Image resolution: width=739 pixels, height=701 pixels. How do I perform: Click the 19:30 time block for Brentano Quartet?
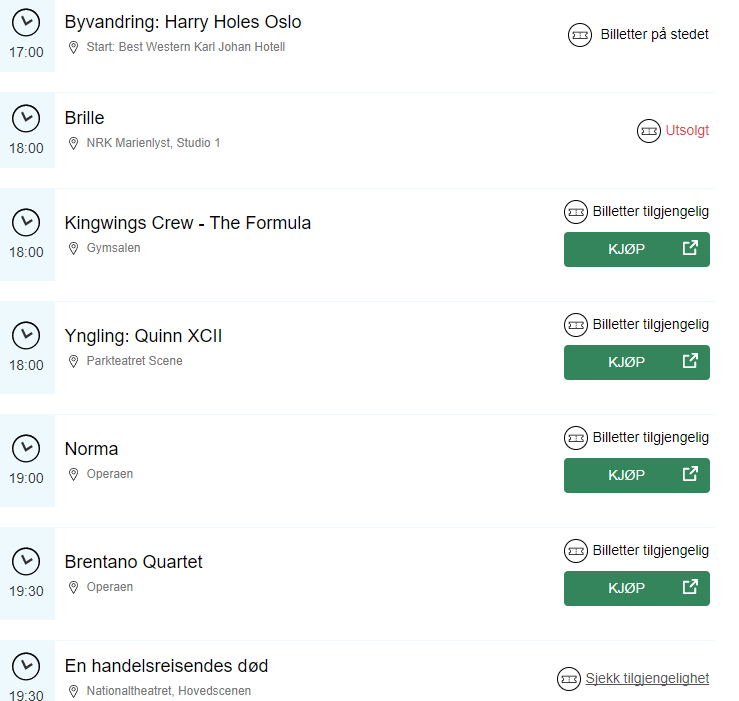point(27,574)
